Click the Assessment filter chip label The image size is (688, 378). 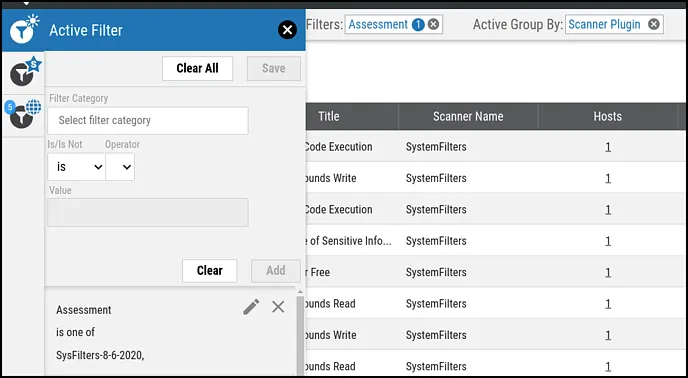point(378,25)
